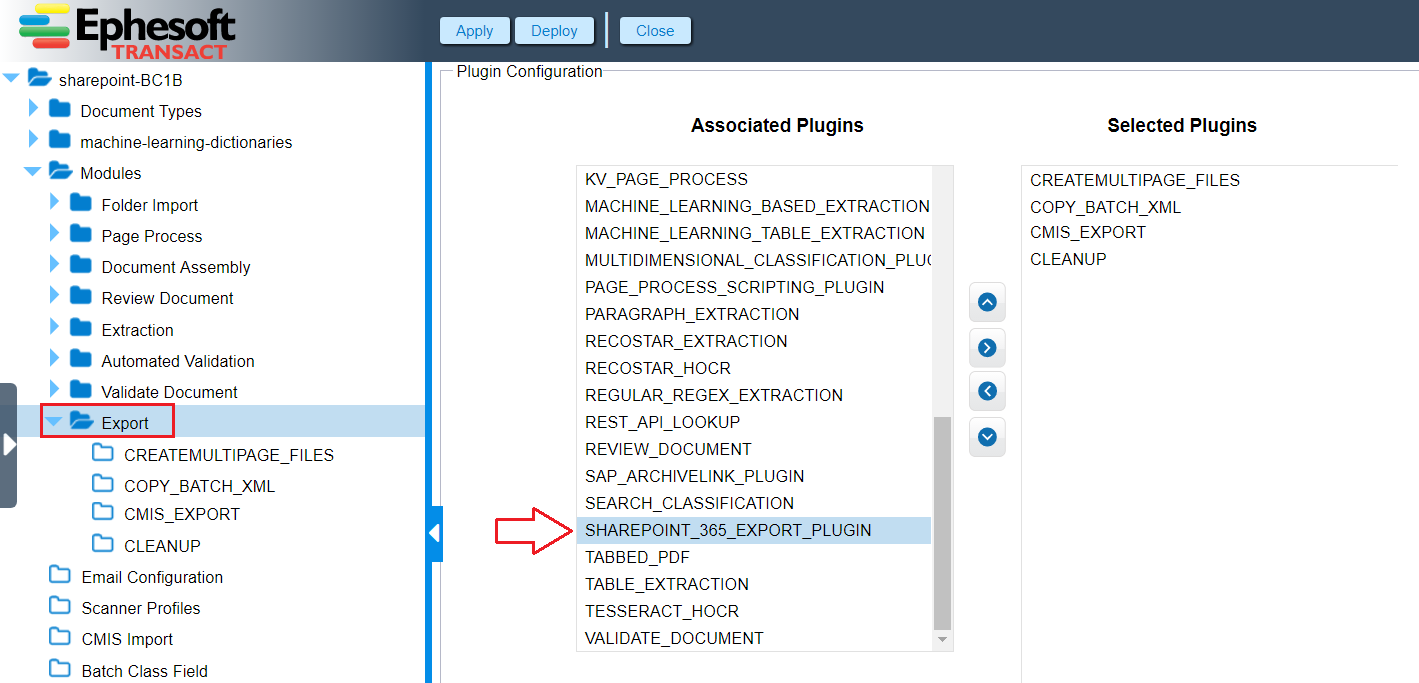The height and width of the screenshot is (683, 1419).
Task: Select TESSERACT_HOCR in Associated Plugins list
Action: point(754,611)
